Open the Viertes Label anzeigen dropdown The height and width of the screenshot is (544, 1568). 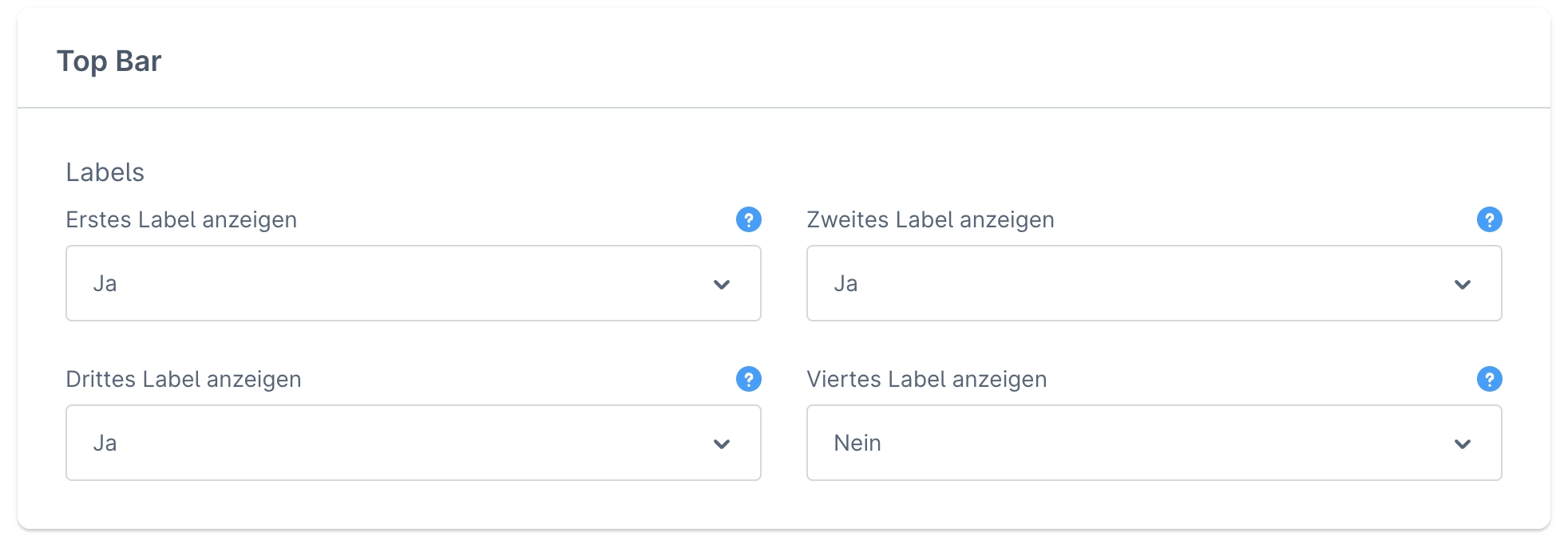pyautogui.click(x=1154, y=443)
